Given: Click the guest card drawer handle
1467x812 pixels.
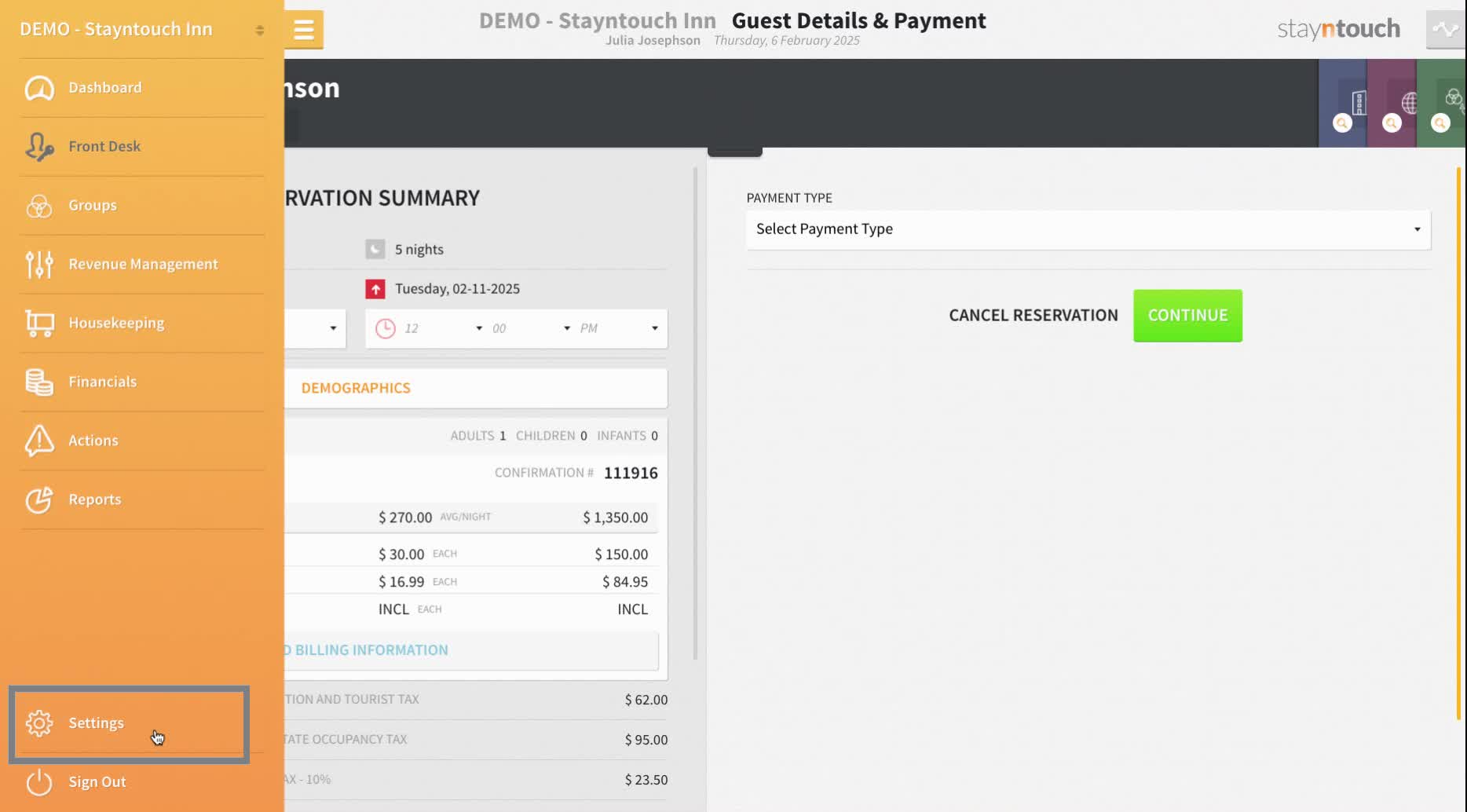Looking at the screenshot, I should click(735, 152).
